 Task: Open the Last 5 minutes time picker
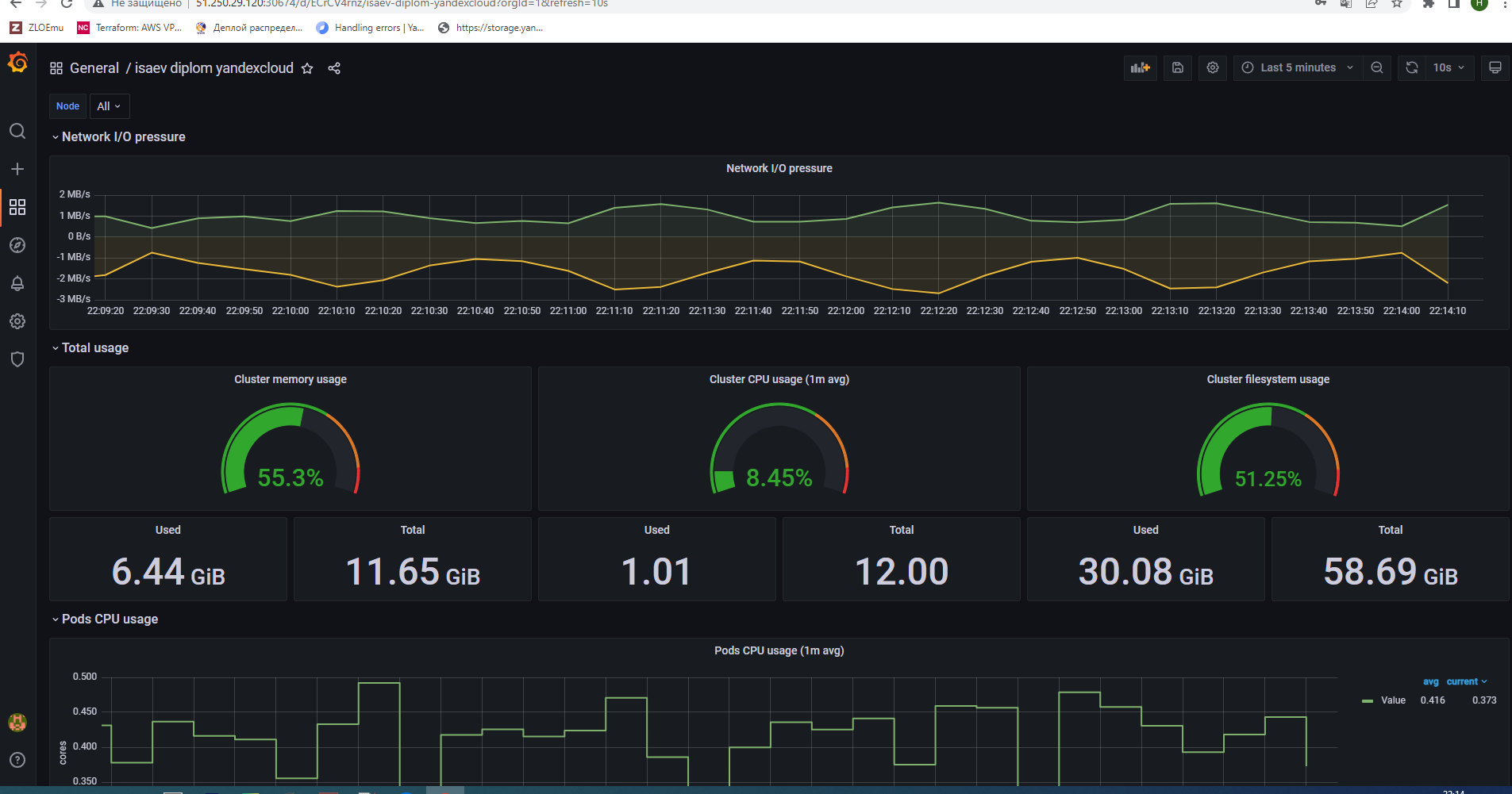coord(1297,67)
